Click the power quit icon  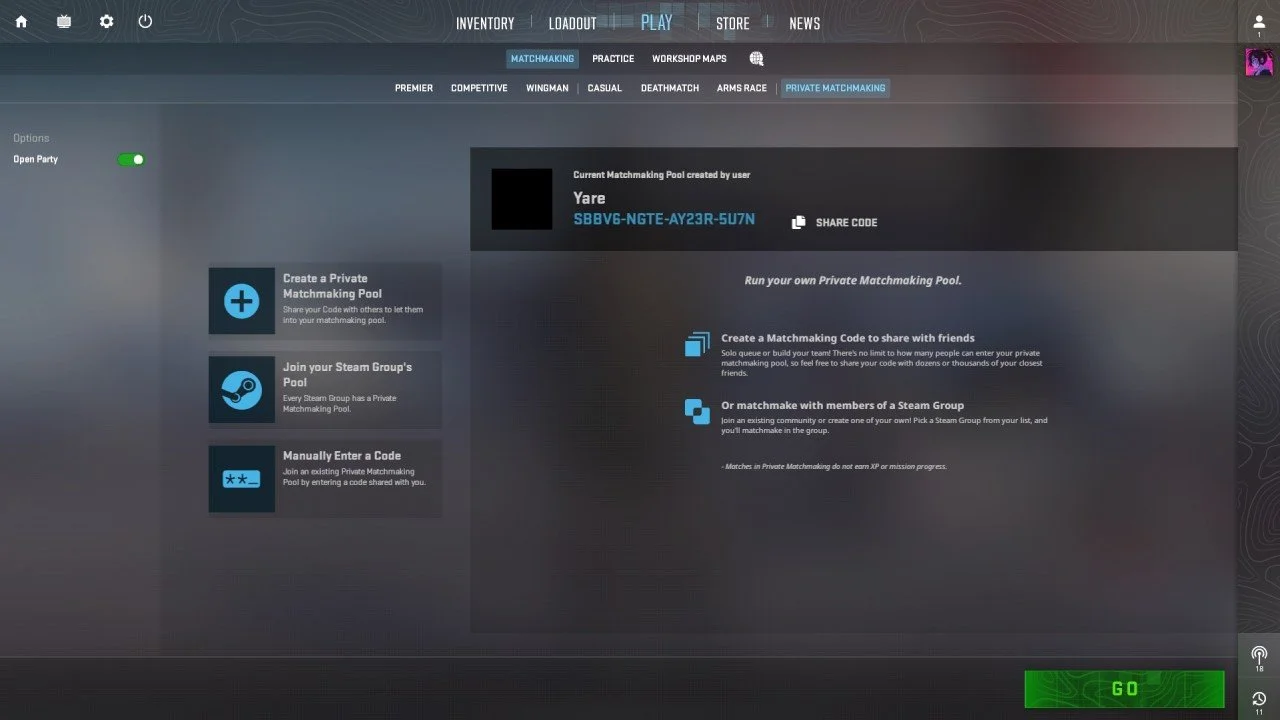point(145,21)
